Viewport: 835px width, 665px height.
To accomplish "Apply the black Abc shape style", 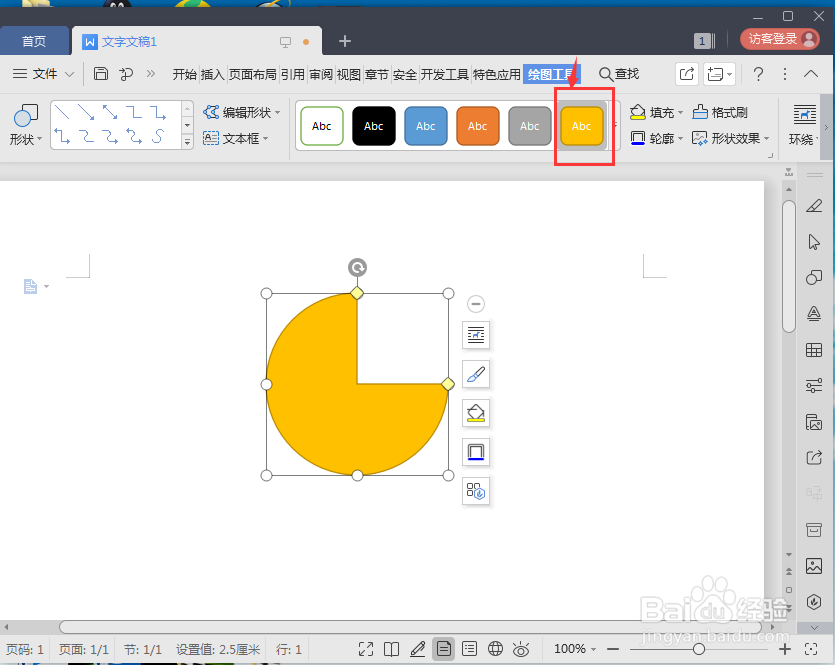I will pos(374,126).
